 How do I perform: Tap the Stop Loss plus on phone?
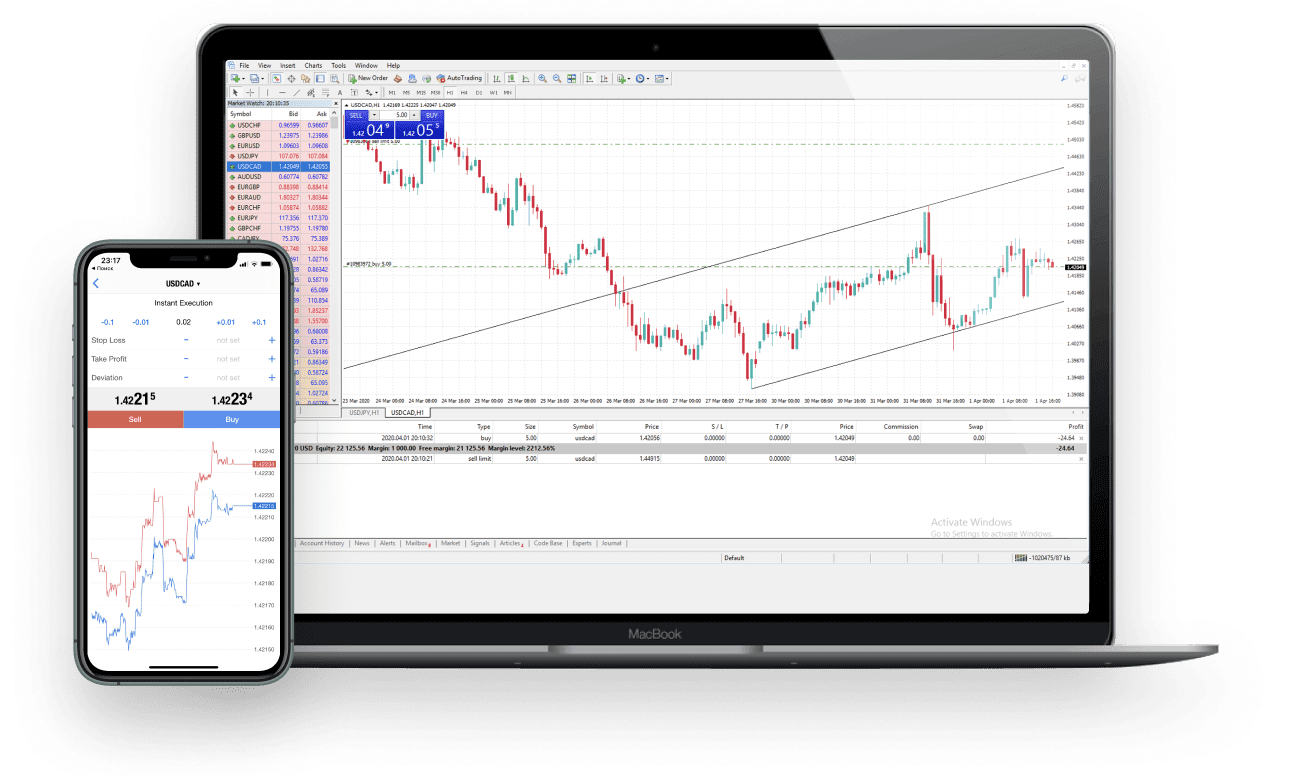[x=271, y=340]
